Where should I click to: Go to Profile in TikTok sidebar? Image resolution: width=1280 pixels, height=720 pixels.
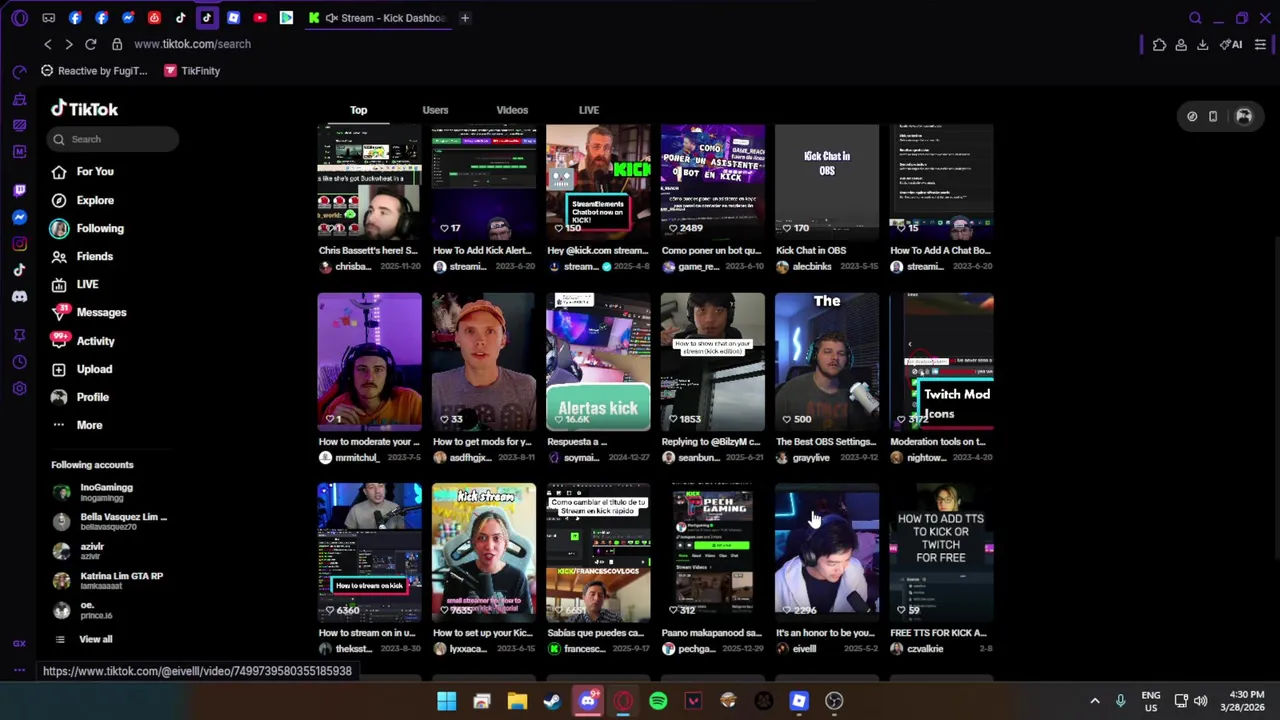click(x=80, y=397)
